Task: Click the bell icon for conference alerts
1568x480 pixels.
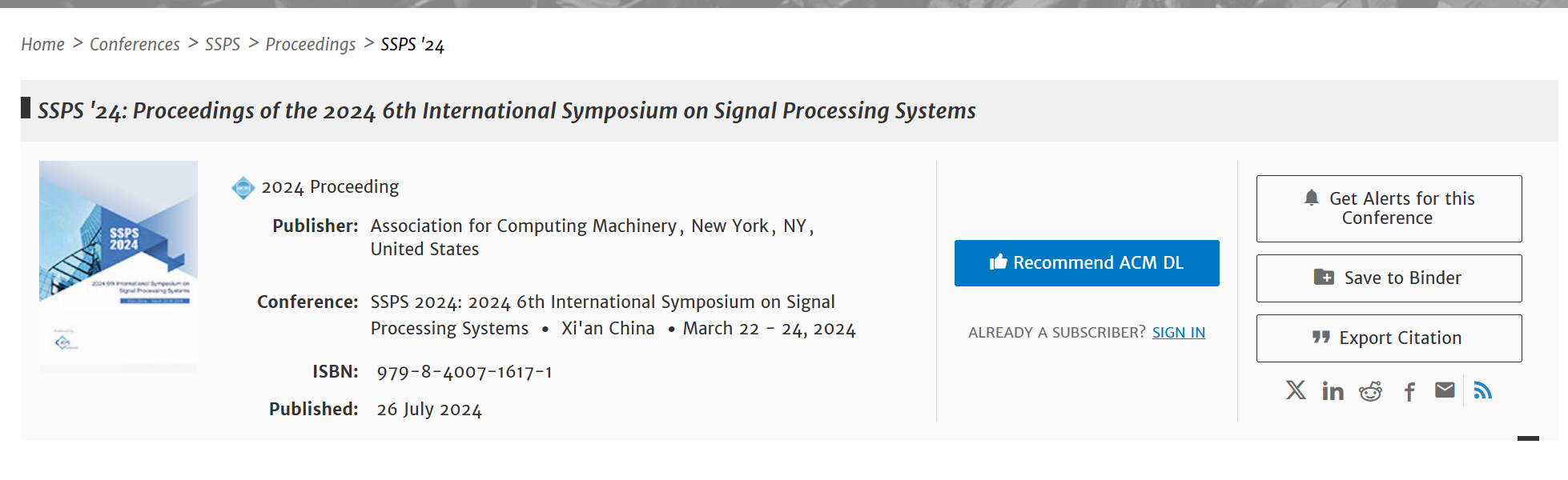Action: [1311, 198]
